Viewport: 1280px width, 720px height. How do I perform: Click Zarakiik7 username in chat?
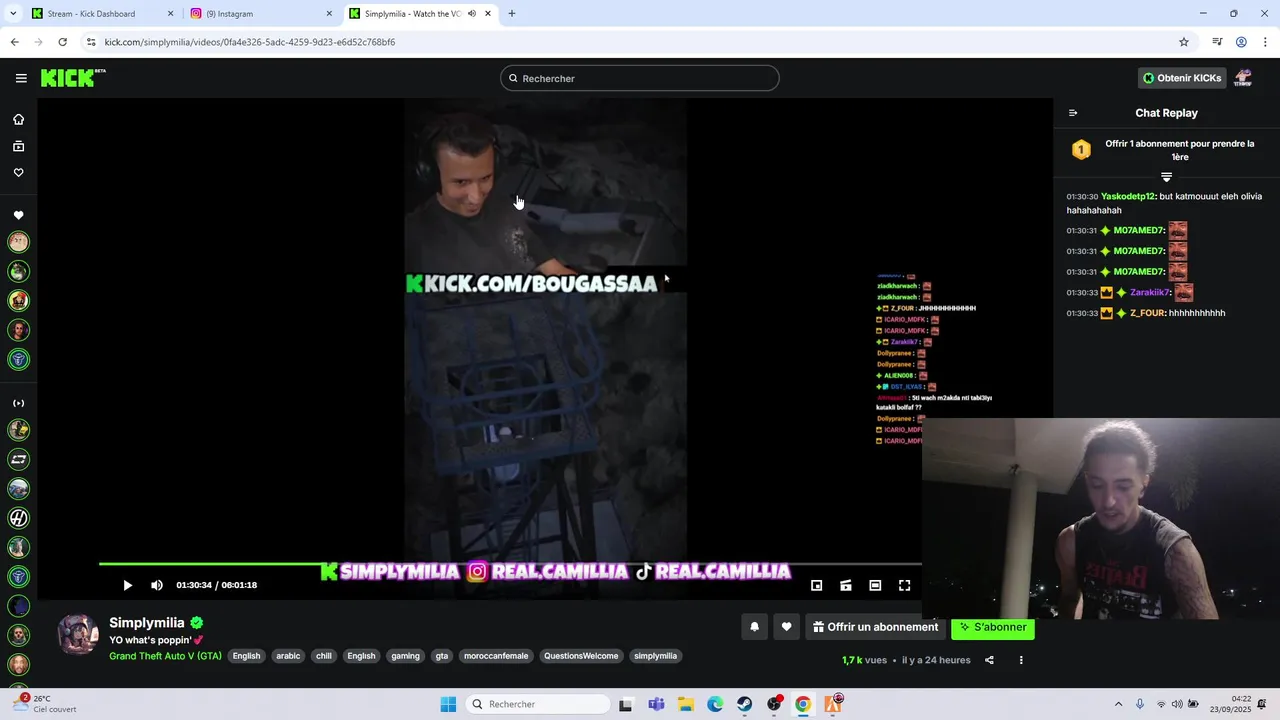(x=1150, y=293)
